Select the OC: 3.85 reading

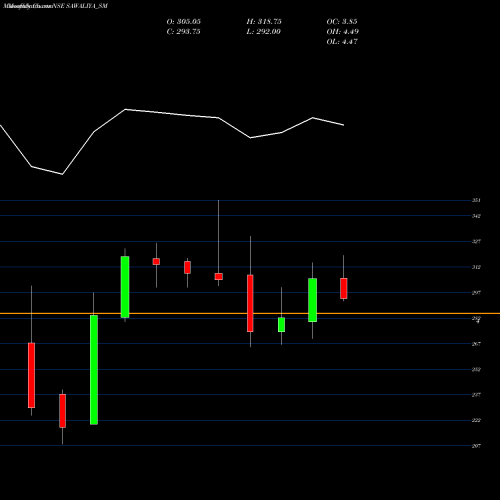(x=342, y=22)
